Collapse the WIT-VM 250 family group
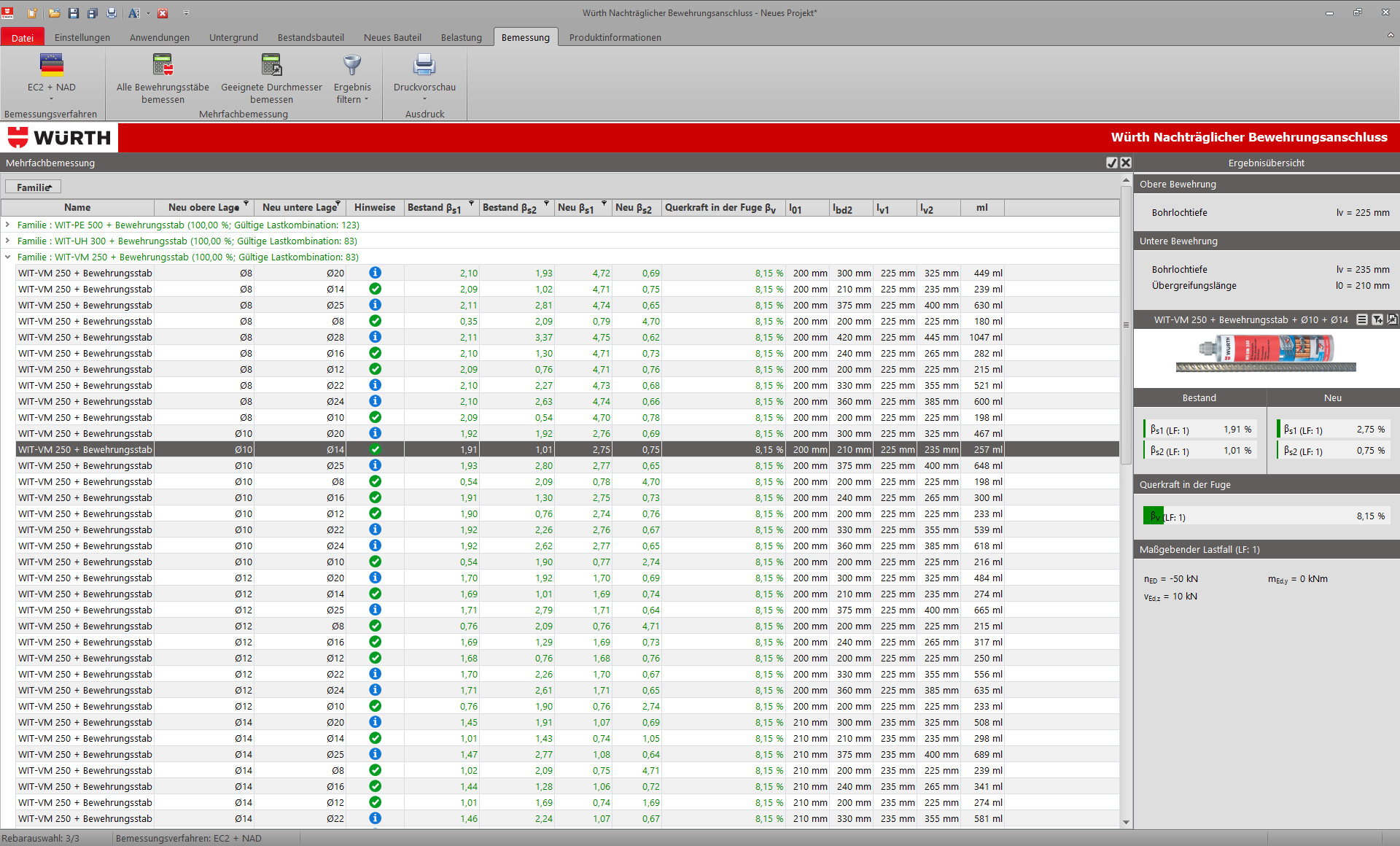Image resolution: width=1400 pixels, height=846 pixels. (x=8, y=257)
